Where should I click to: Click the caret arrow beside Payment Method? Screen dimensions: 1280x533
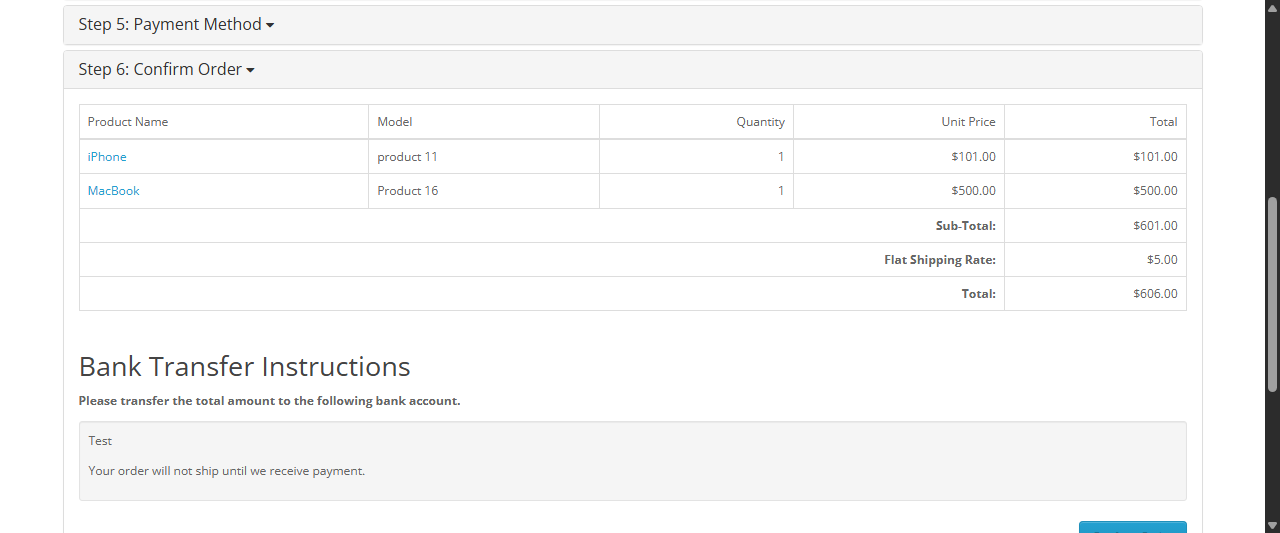pyautogui.click(x=270, y=25)
